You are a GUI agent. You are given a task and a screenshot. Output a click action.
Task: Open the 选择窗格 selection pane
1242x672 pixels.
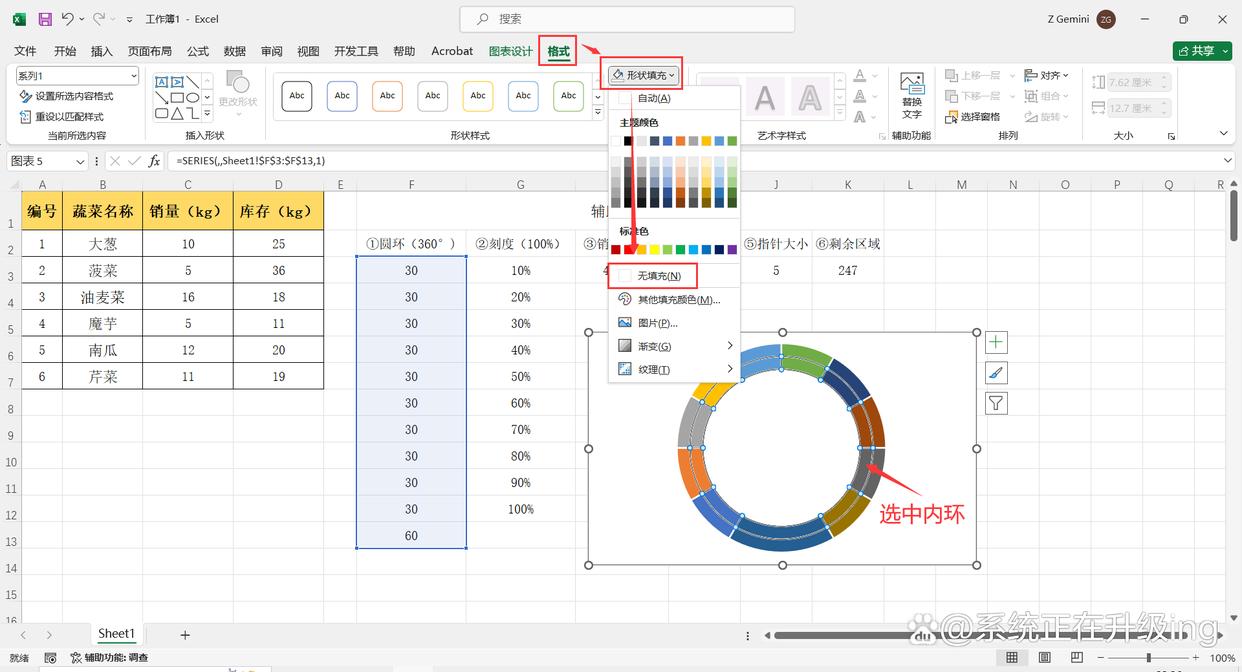(971, 117)
